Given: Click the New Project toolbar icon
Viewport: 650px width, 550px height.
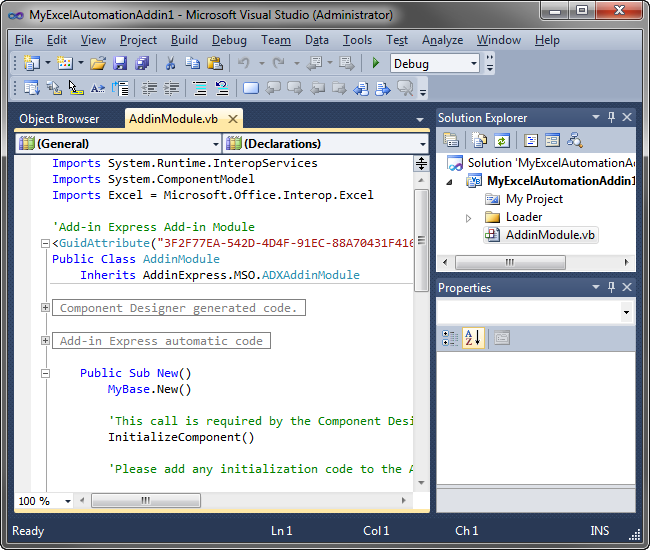Looking at the screenshot, I should 32,63.
